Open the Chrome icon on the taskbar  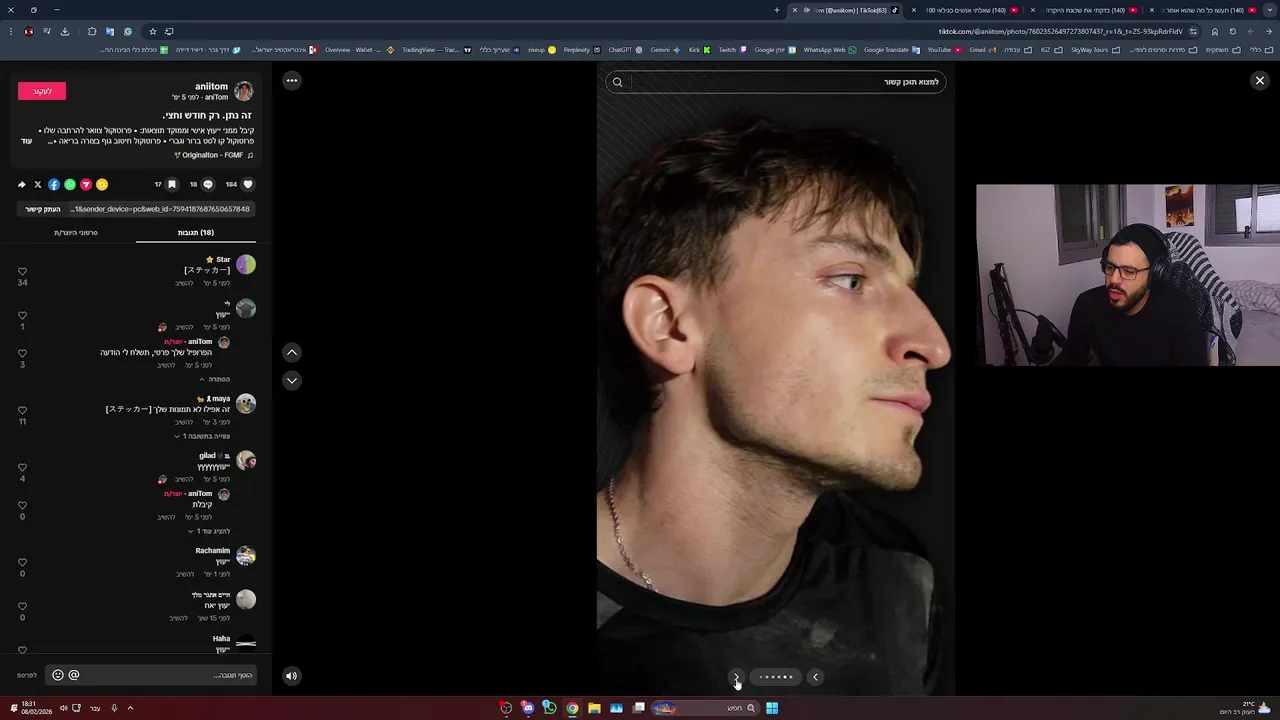(572, 708)
